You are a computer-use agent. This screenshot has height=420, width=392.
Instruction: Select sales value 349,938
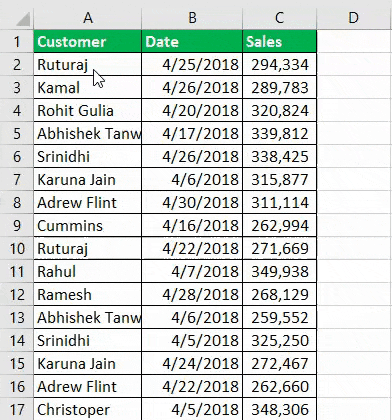[x=280, y=272]
